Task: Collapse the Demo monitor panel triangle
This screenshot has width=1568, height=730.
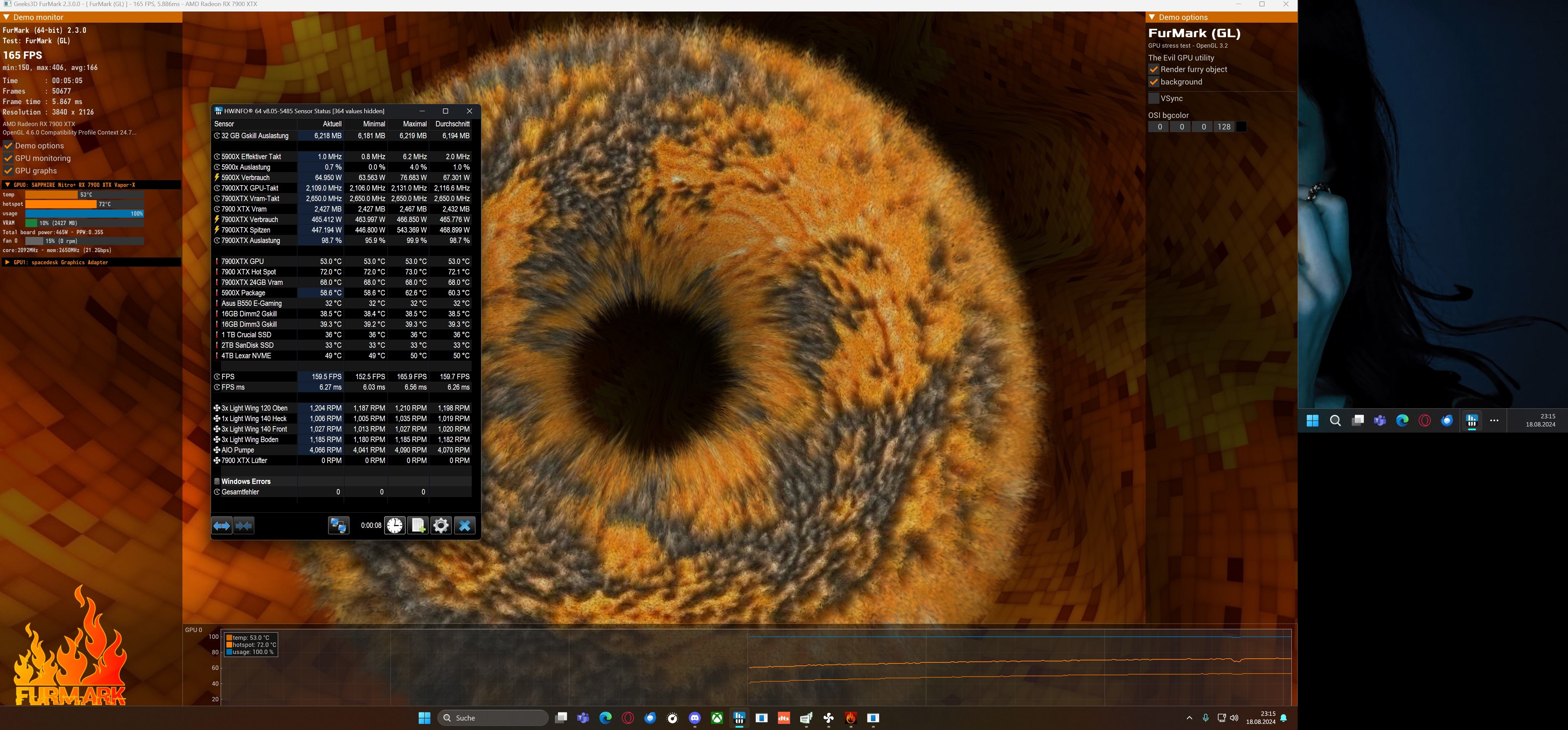Action: tap(7, 17)
